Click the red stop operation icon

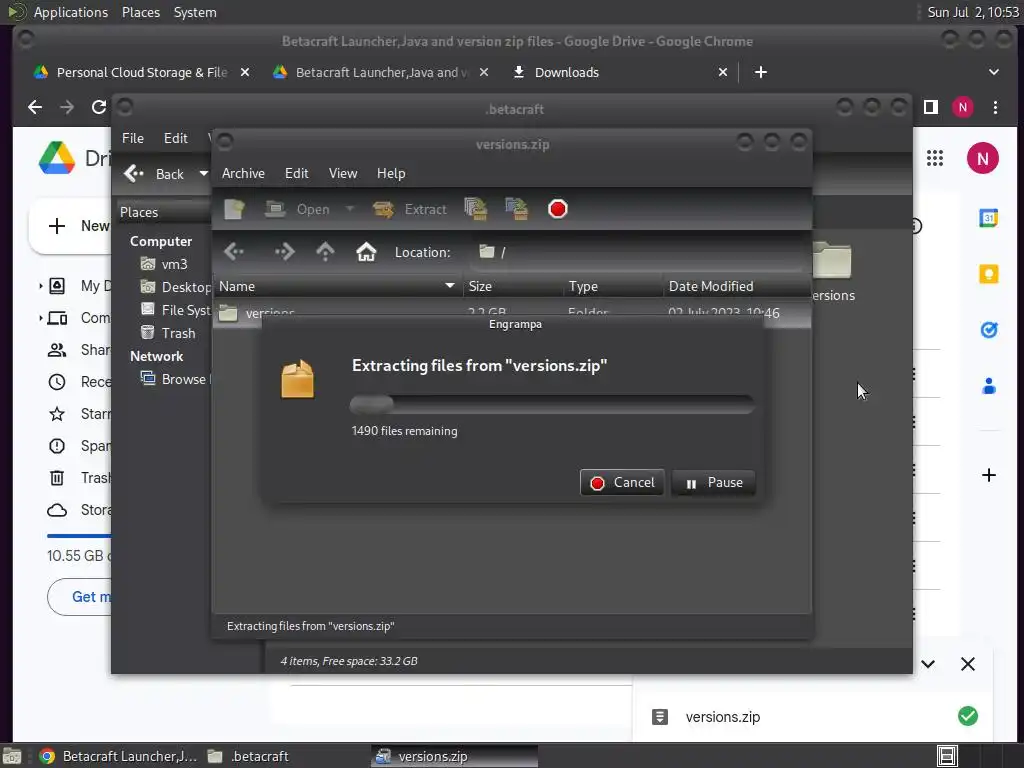pyautogui.click(x=558, y=209)
